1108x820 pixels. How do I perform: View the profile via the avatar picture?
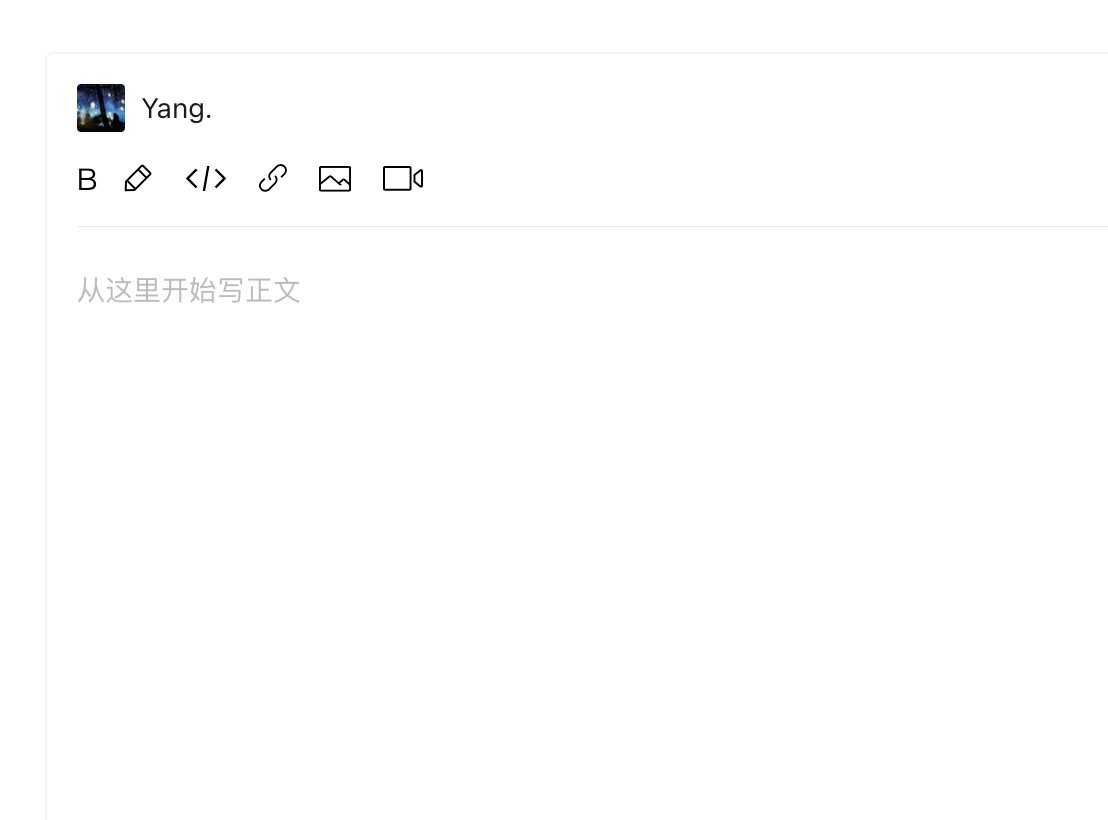(101, 108)
